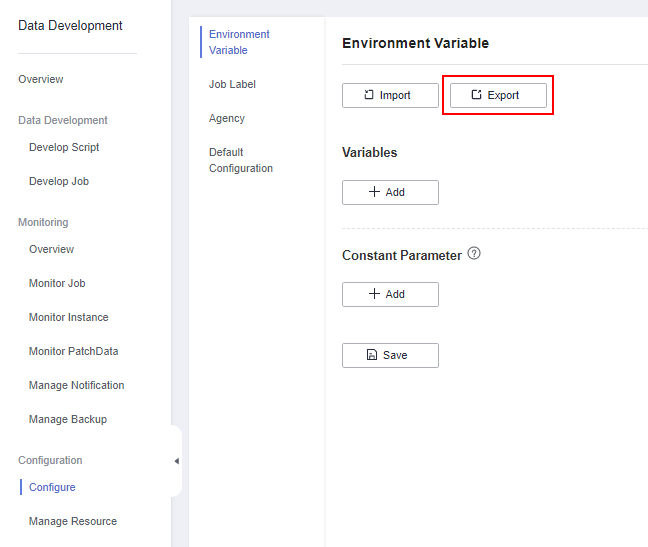This screenshot has width=648, height=547.
Task: Navigate to Monitor Instance
Action: click(x=69, y=317)
